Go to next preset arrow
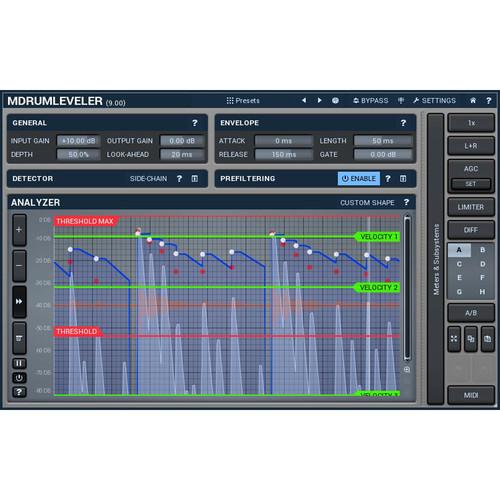This screenshot has width=500, height=500. [319, 100]
